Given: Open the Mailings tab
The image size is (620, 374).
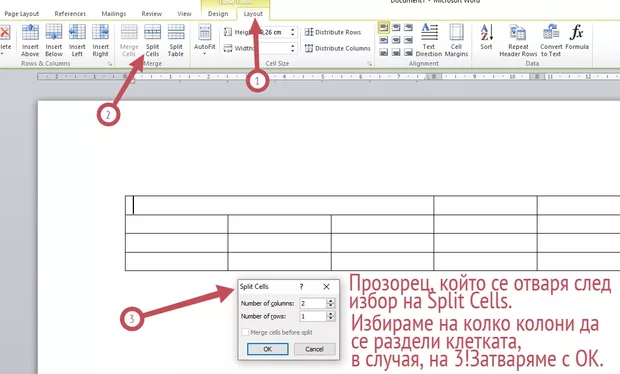Looking at the screenshot, I should (x=113, y=14).
